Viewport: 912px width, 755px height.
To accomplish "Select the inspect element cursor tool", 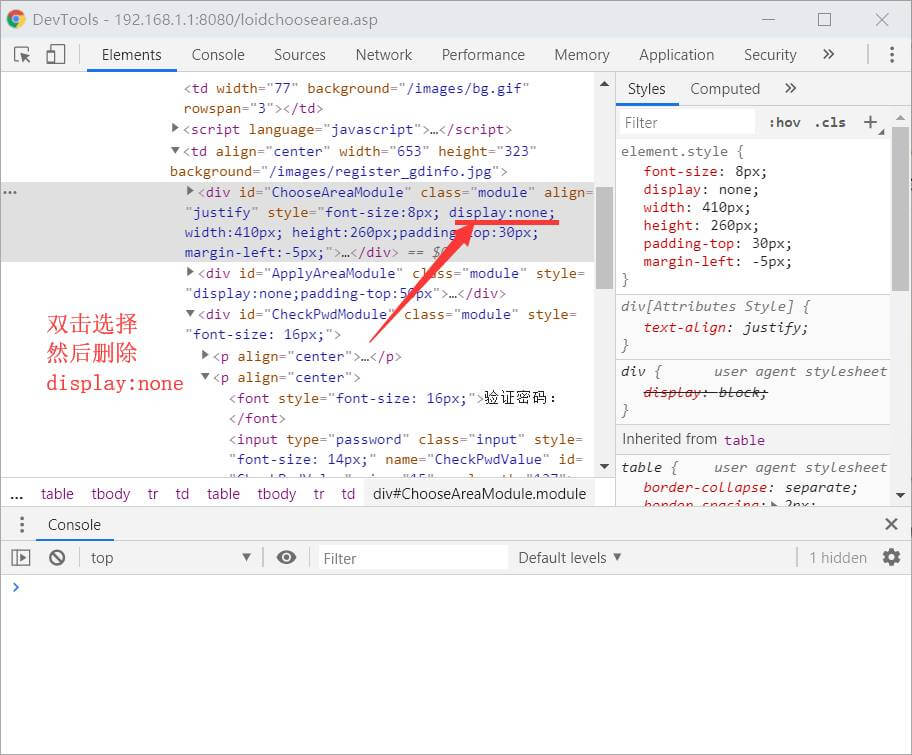I will tap(21, 55).
